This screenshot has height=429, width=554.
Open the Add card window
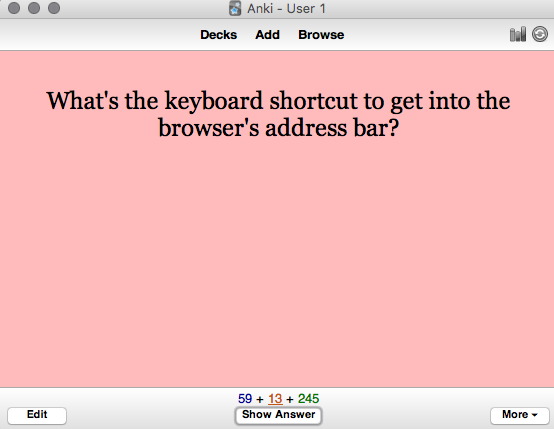(x=267, y=35)
